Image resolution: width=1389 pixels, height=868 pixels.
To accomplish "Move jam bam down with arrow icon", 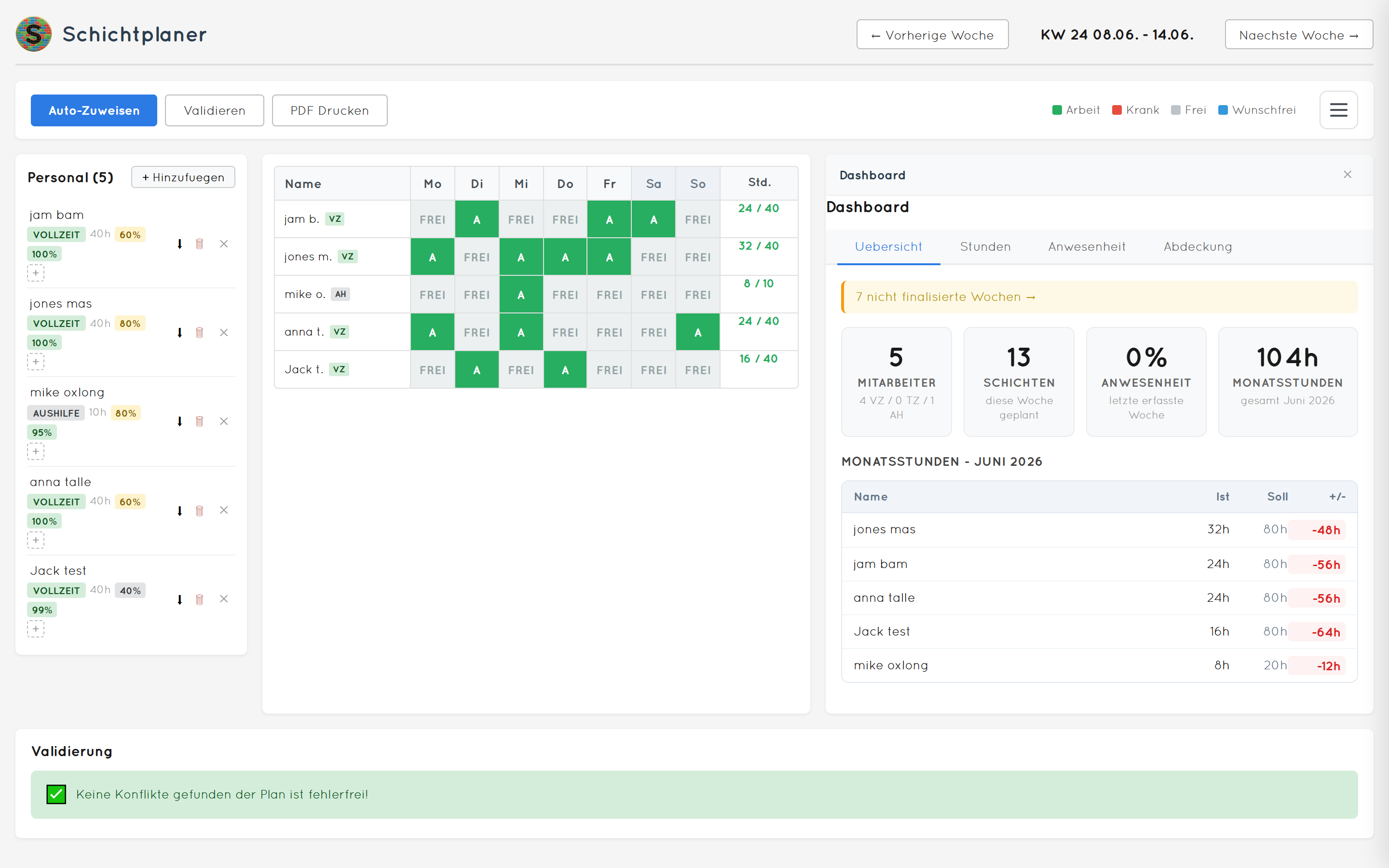I will [179, 244].
